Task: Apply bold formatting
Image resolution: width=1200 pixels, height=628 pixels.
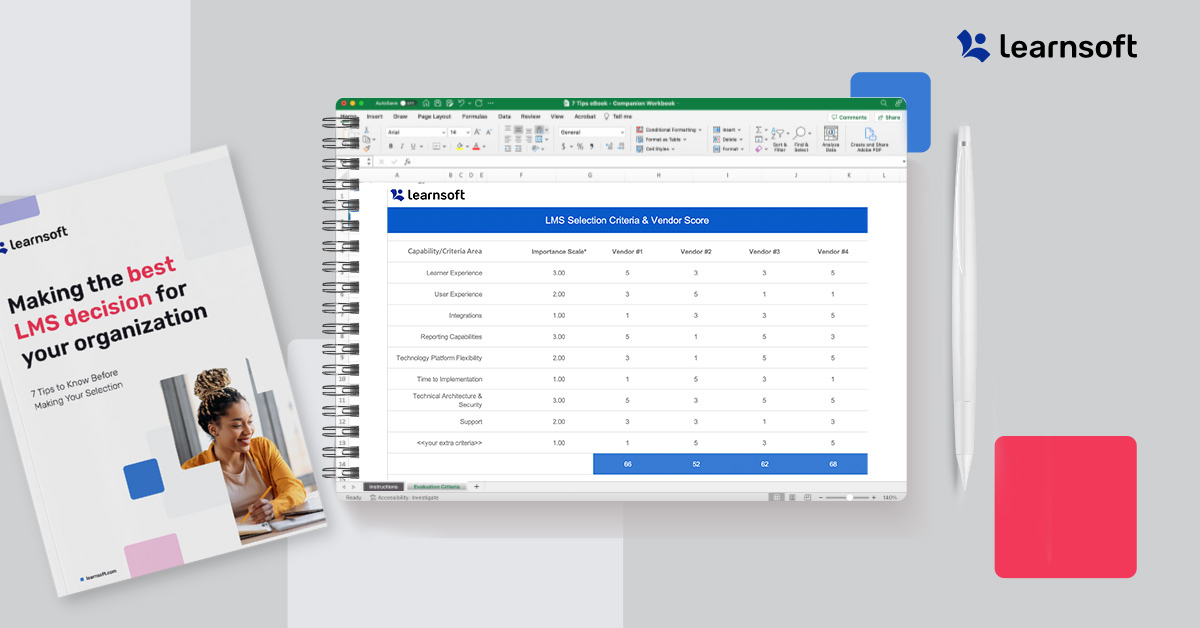Action: [391, 146]
